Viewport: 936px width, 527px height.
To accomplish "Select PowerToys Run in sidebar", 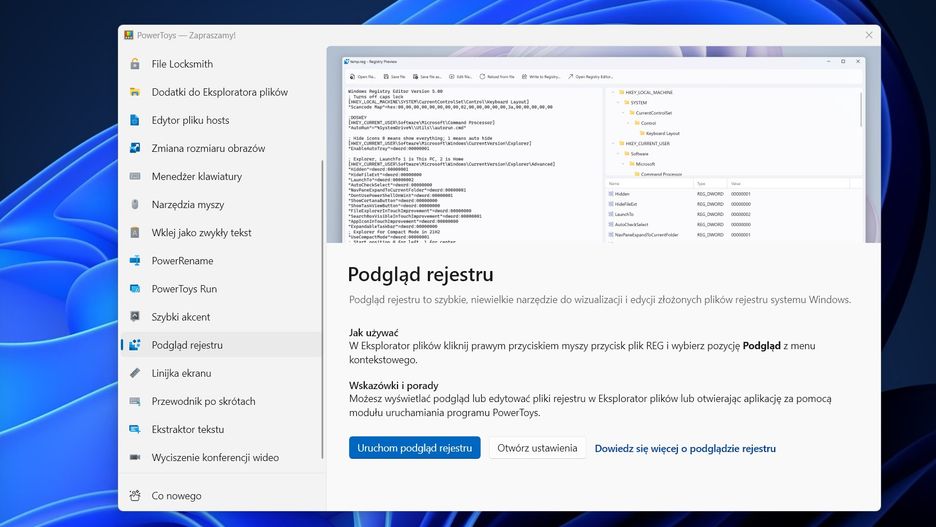I will coord(221,288).
